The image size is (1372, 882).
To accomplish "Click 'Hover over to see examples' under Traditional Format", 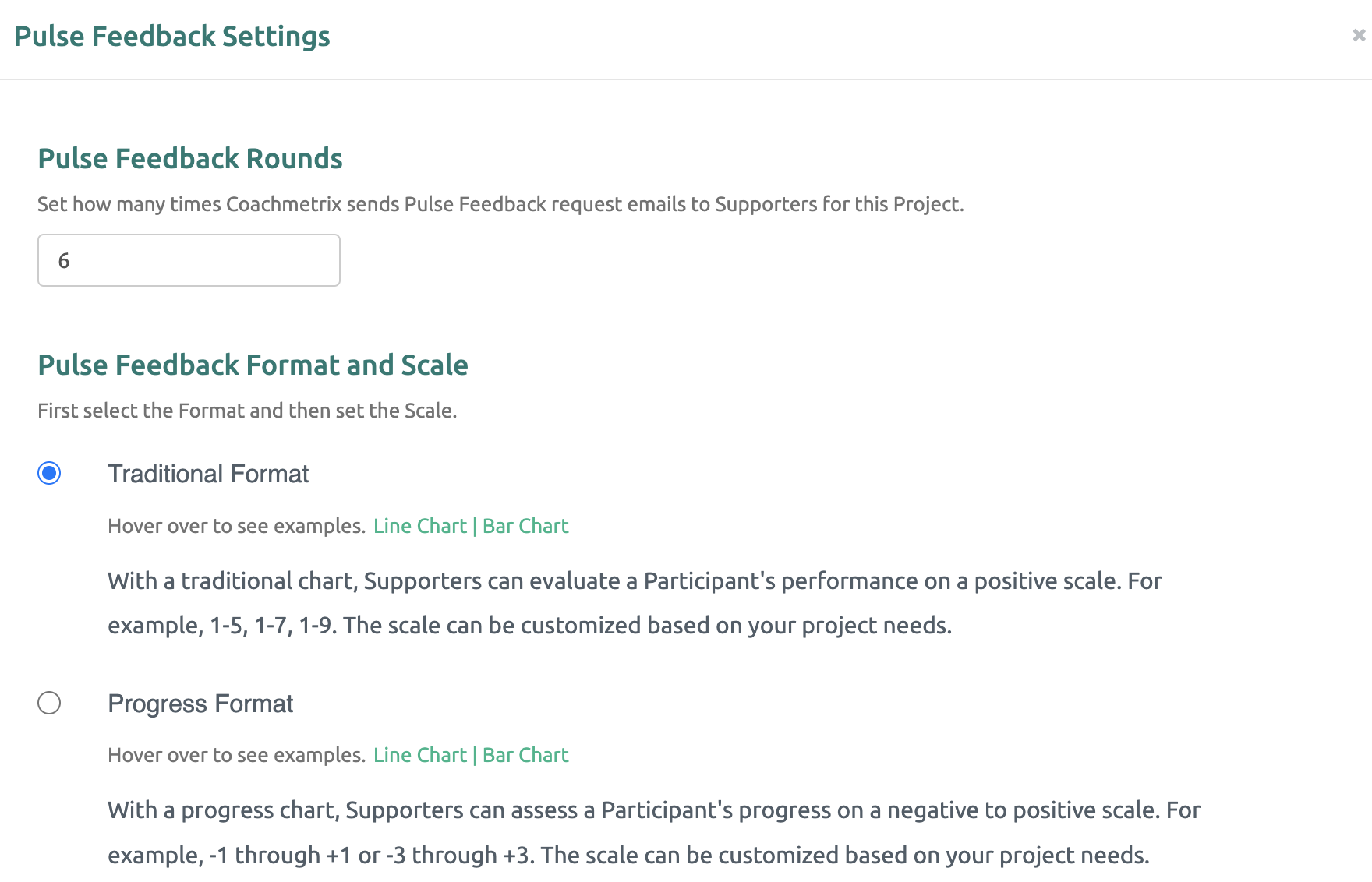I will [237, 526].
